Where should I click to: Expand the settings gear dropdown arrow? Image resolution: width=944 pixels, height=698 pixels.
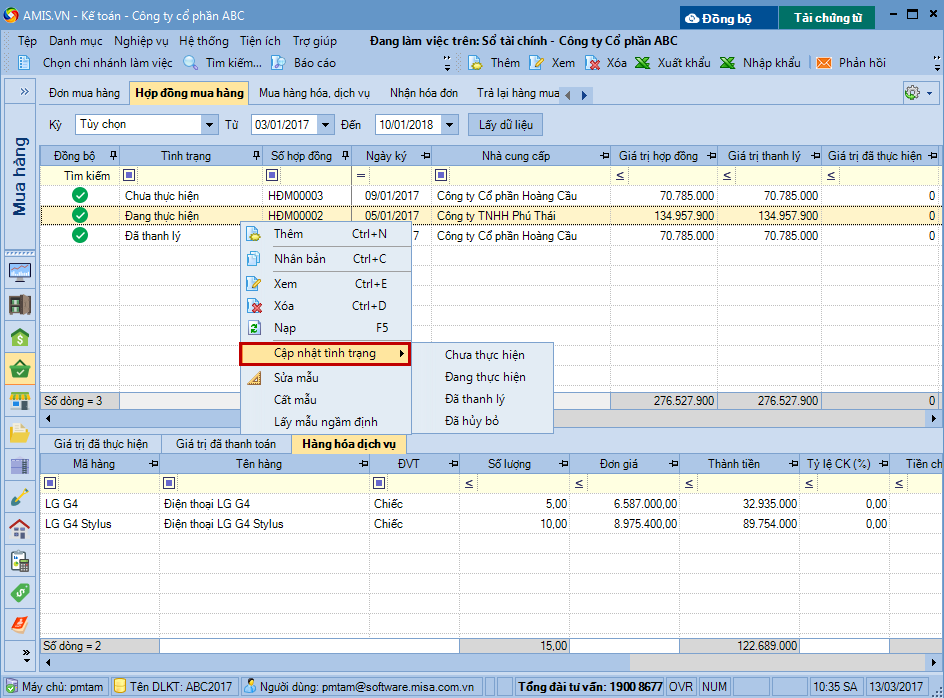click(x=929, y=93)
